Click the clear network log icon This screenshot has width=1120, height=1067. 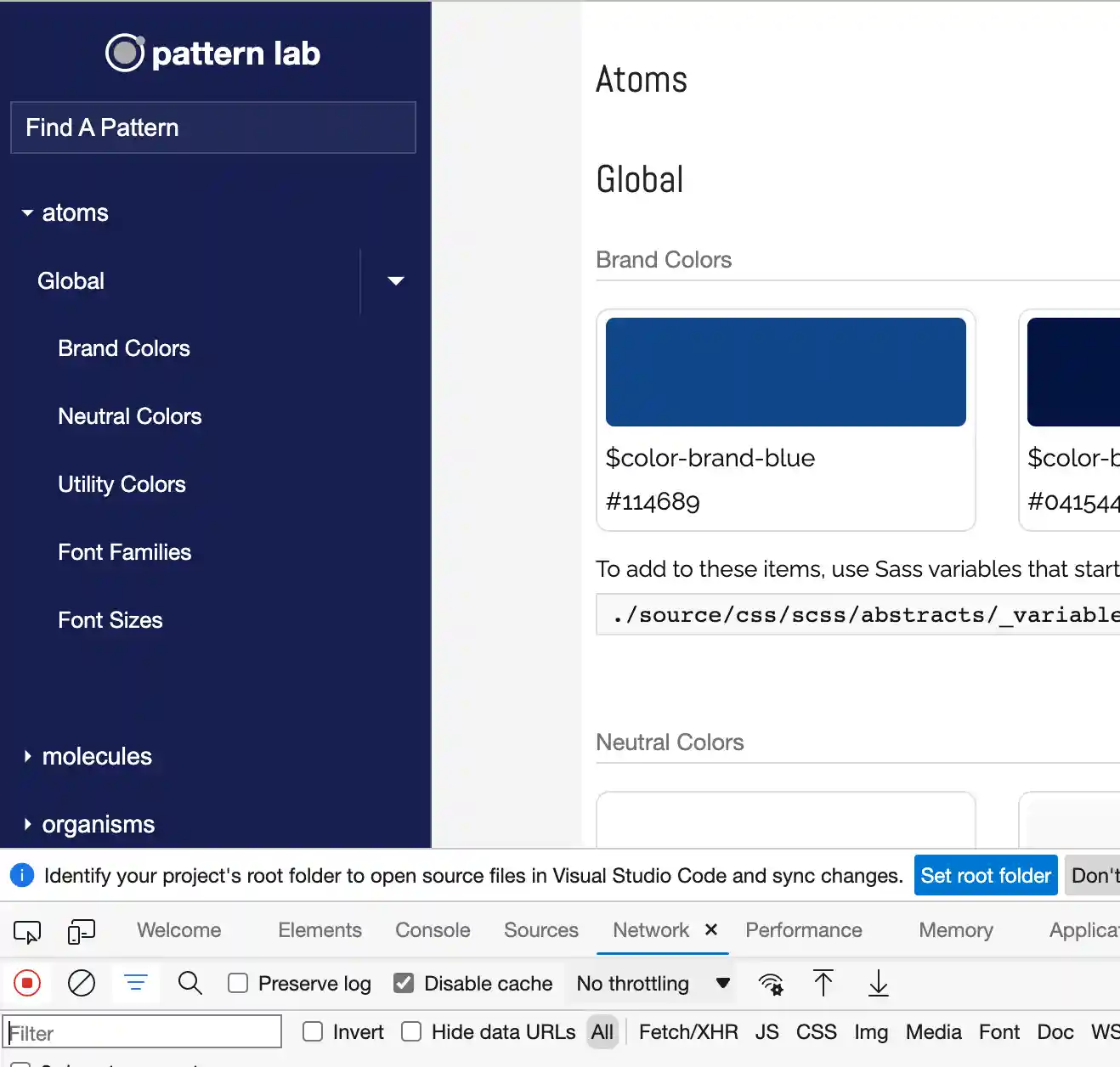tap(82, 983)
